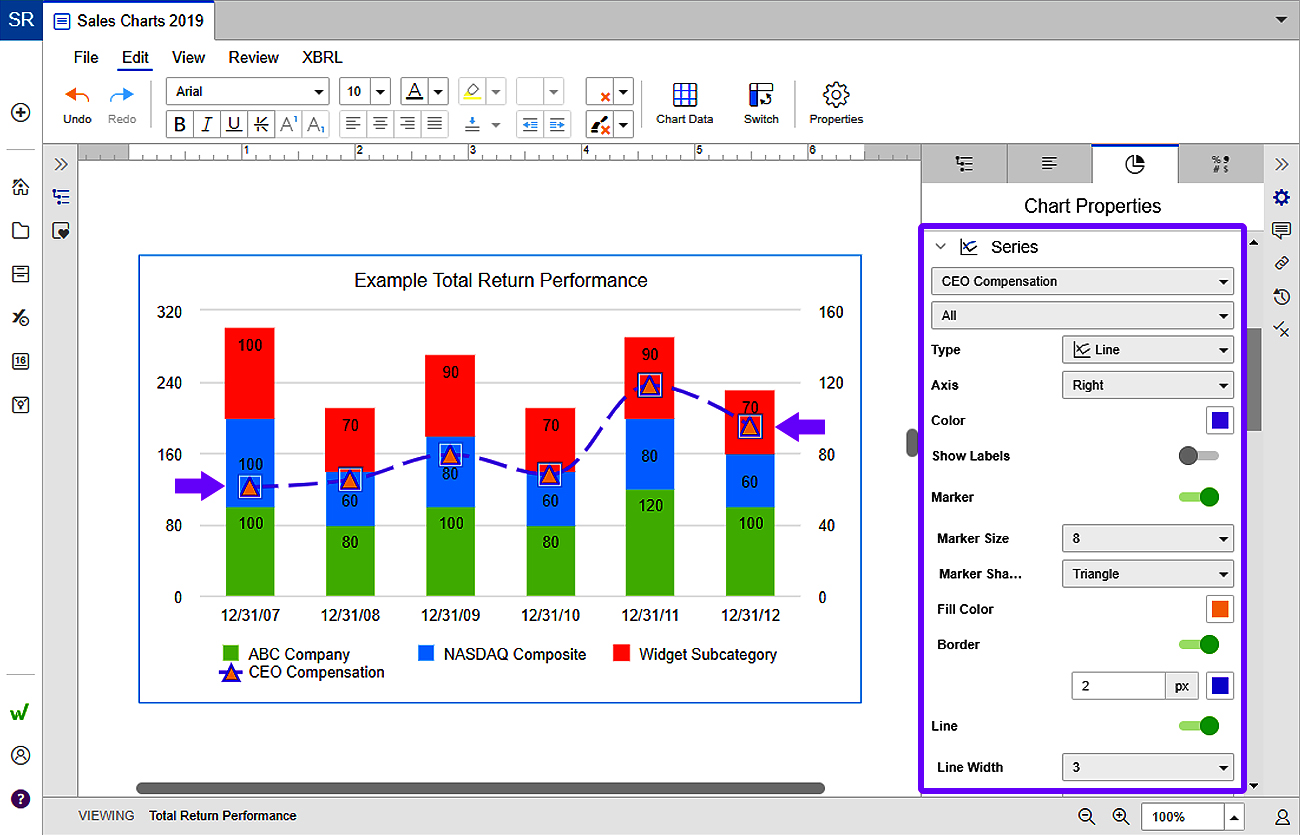Open user profile icon in left sidebar

(20, 755)
